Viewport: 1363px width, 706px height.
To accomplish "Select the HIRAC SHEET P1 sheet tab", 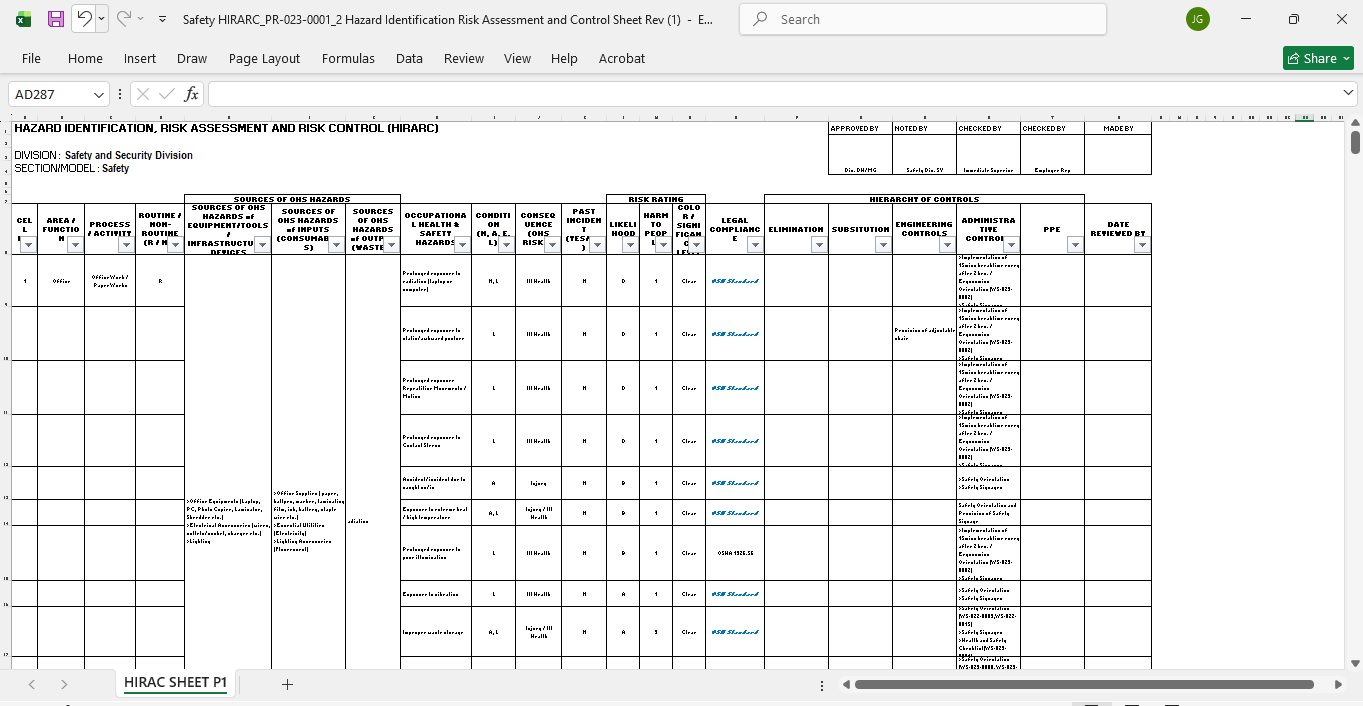I will coord(175,683).
